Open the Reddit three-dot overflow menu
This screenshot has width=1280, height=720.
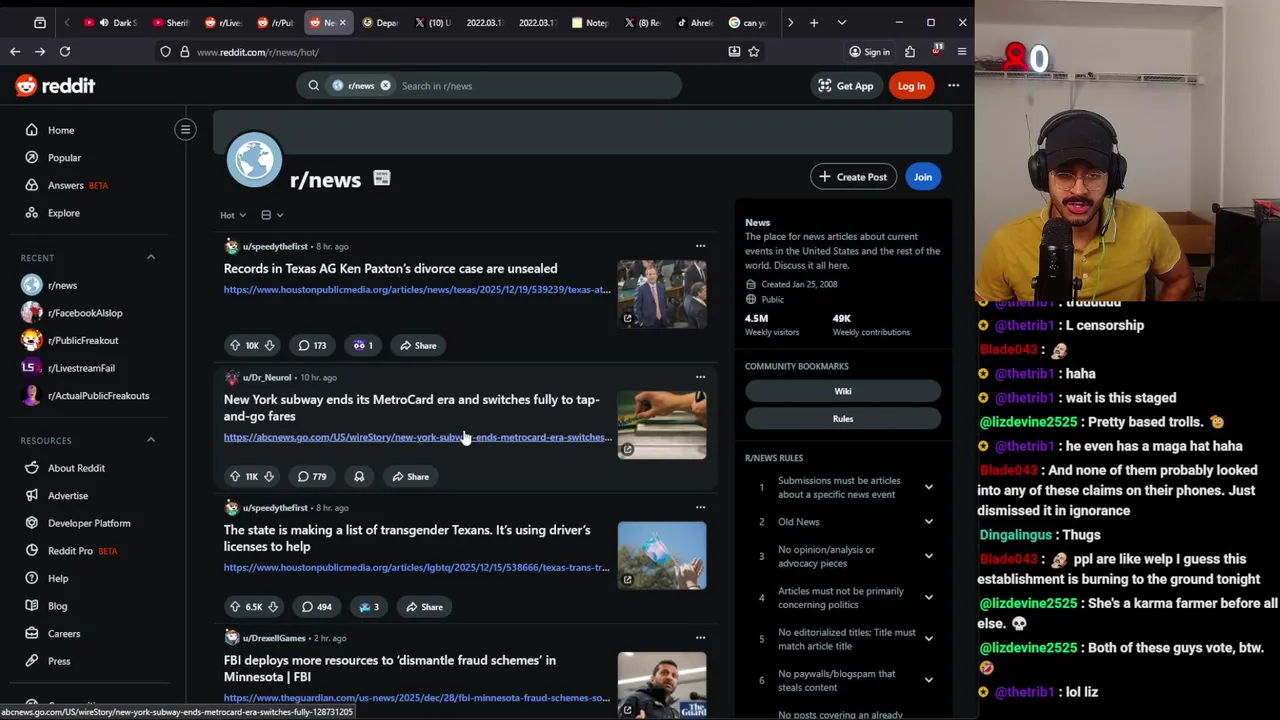954,86
